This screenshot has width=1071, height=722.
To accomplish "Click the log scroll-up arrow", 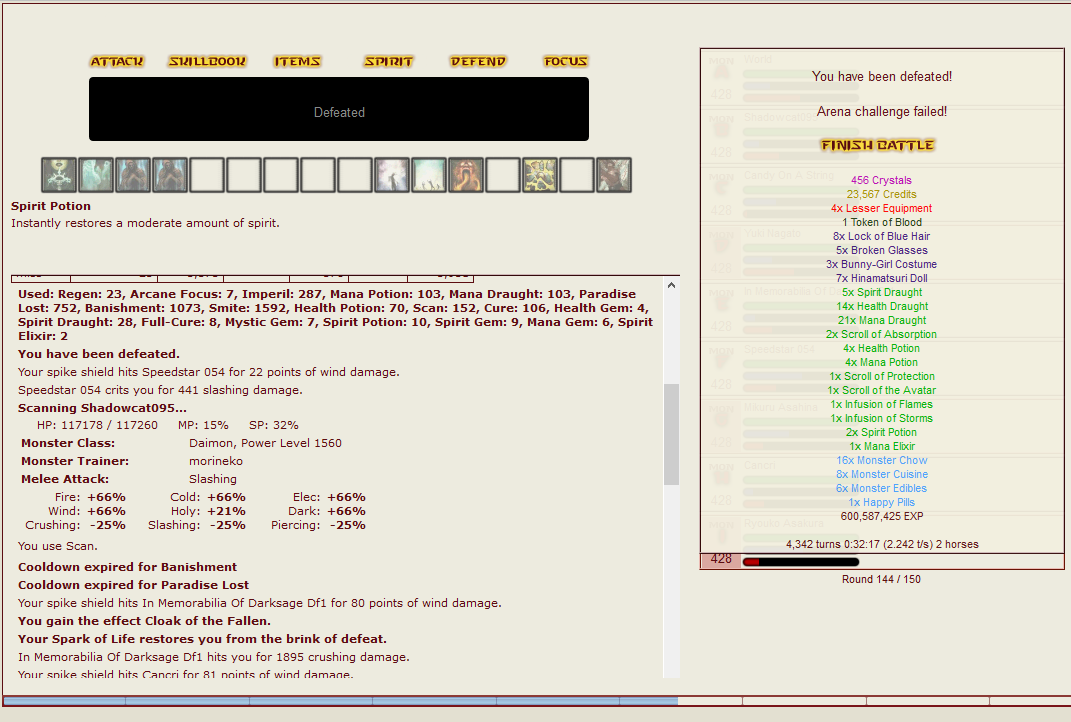I will (x=671, y=286).
